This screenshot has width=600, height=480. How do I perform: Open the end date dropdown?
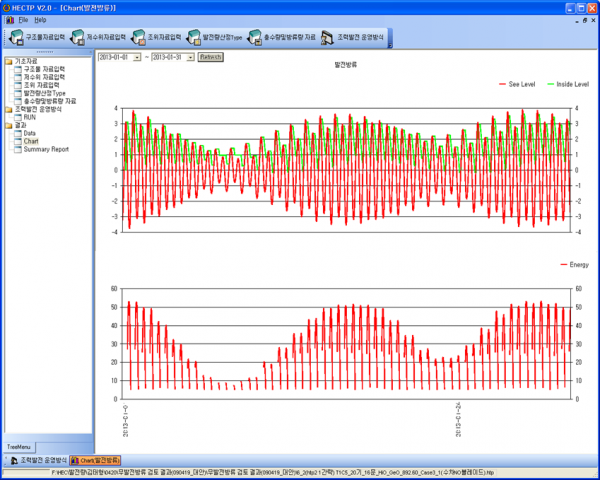[x=191, y=57]
